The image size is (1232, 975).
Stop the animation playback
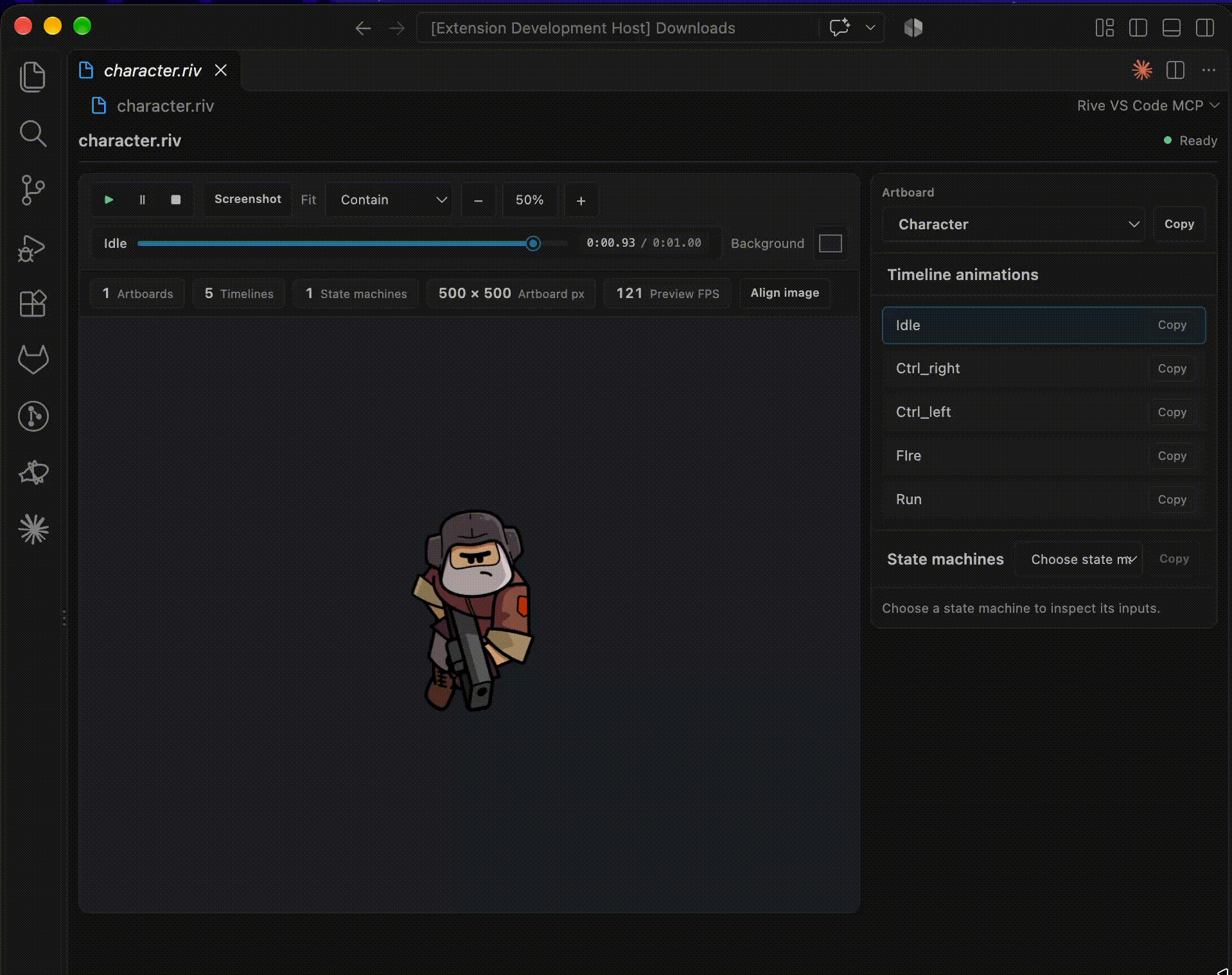coord(175,200)
